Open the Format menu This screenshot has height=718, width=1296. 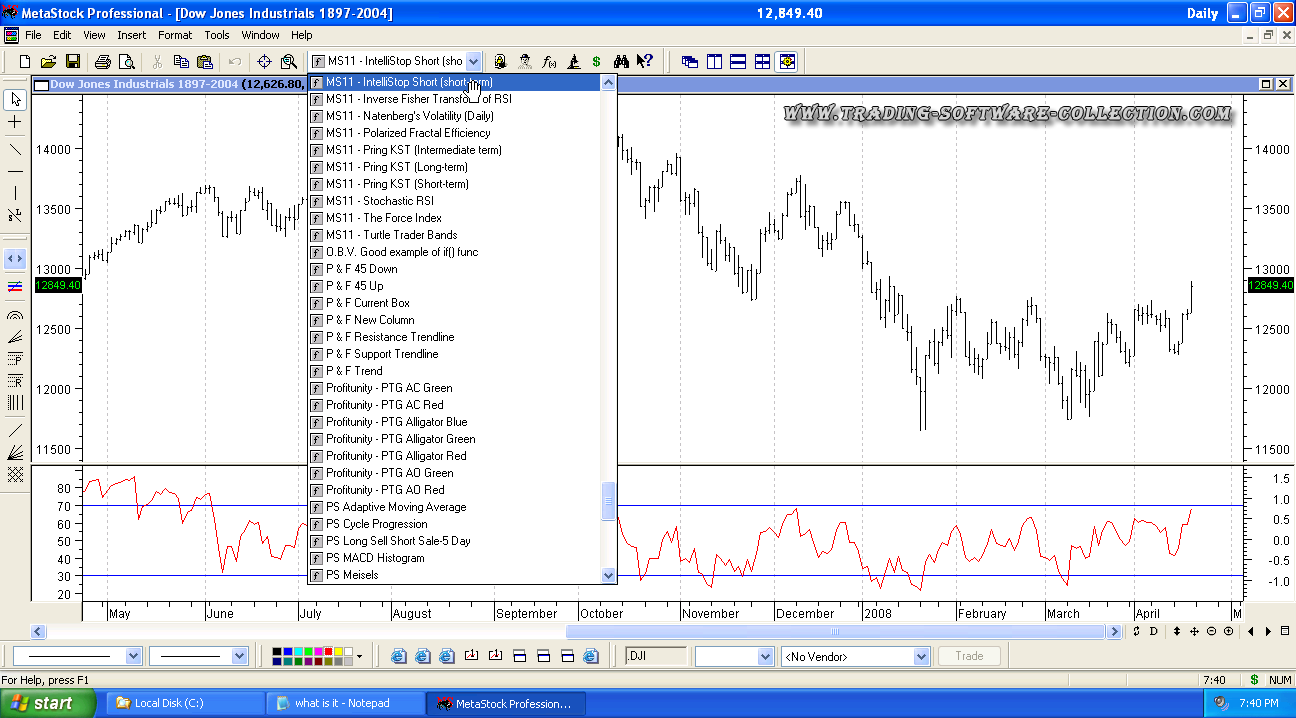point(174,35)
